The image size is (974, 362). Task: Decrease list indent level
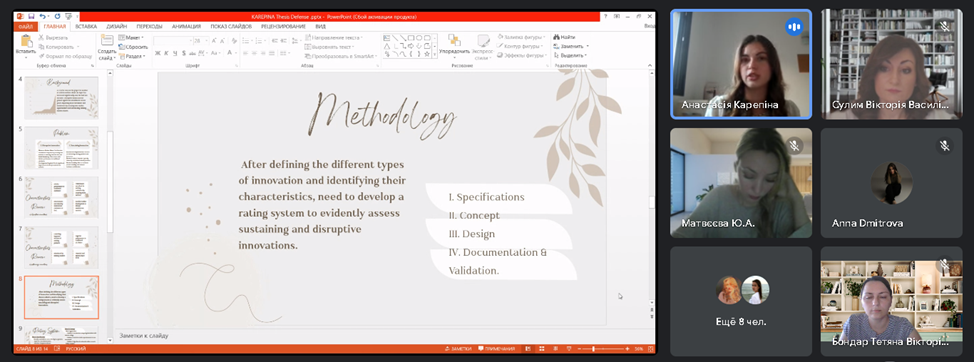pyautogui.click(x=274, y=41)
